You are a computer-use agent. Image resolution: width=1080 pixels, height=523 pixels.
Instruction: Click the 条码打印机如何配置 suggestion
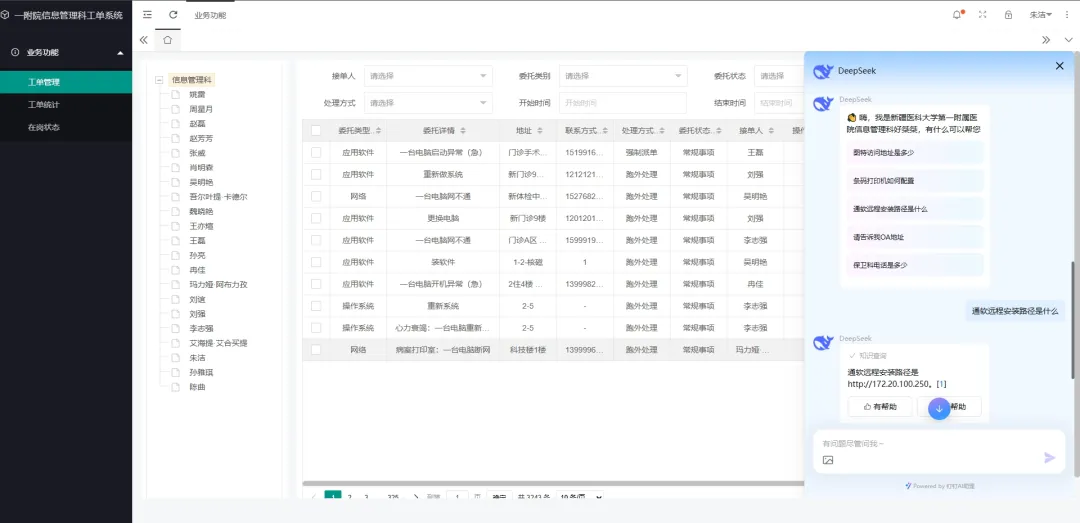pos(883,181)
